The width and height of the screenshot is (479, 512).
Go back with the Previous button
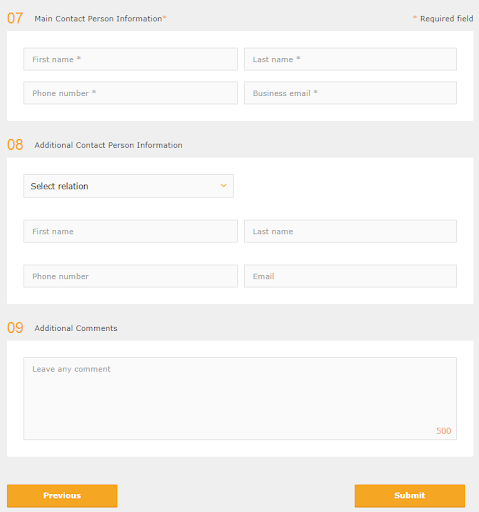pos(62,496)
